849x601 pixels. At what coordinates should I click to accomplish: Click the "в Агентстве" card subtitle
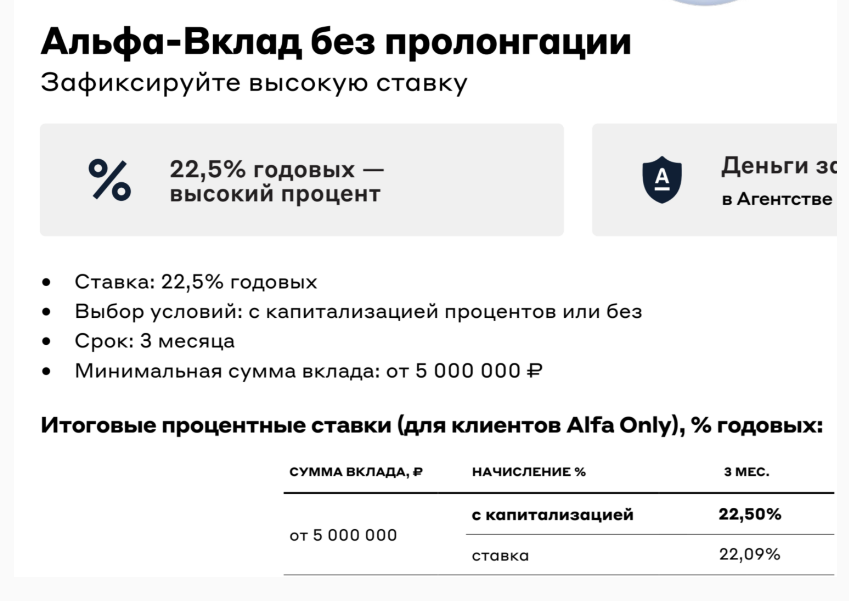[x=776, y=199]
